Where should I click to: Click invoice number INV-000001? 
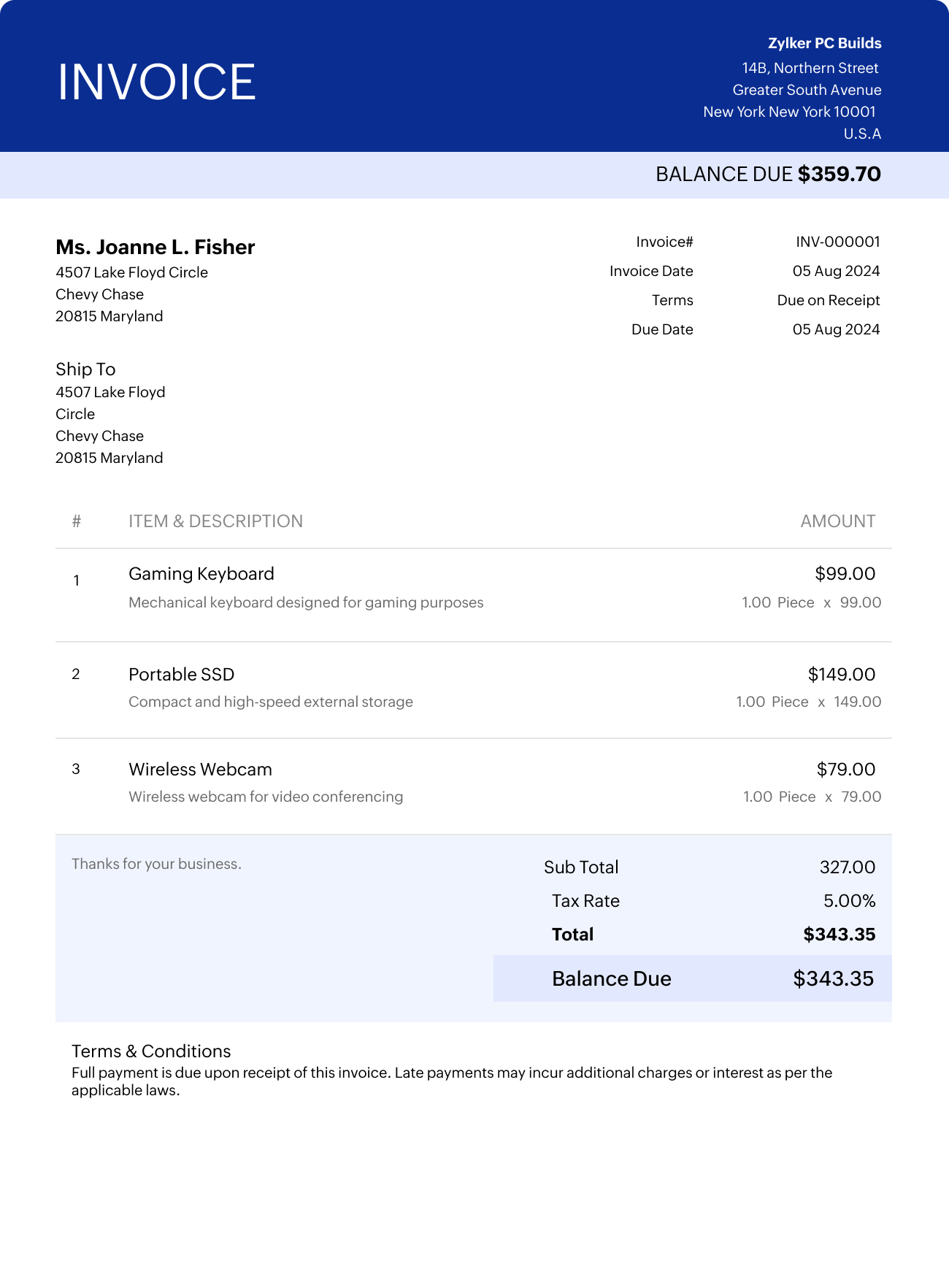[837, 242]
